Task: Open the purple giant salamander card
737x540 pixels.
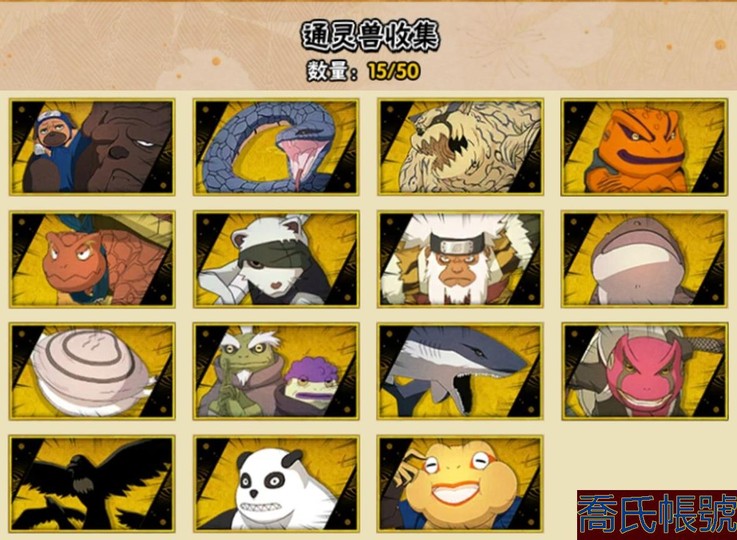Action: [644, 259]
